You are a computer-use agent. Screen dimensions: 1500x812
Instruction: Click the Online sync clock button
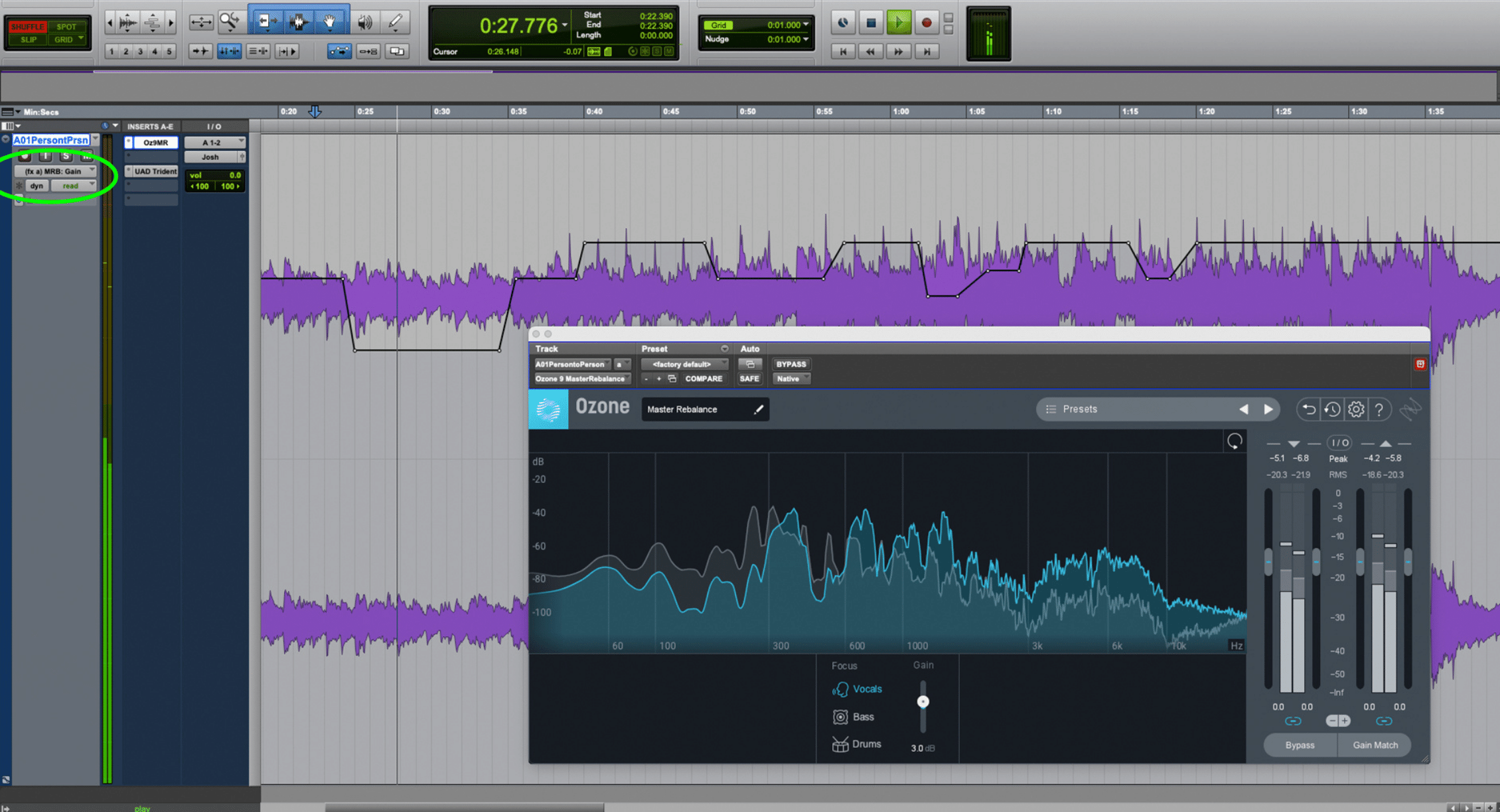click(x=843, y=23)
